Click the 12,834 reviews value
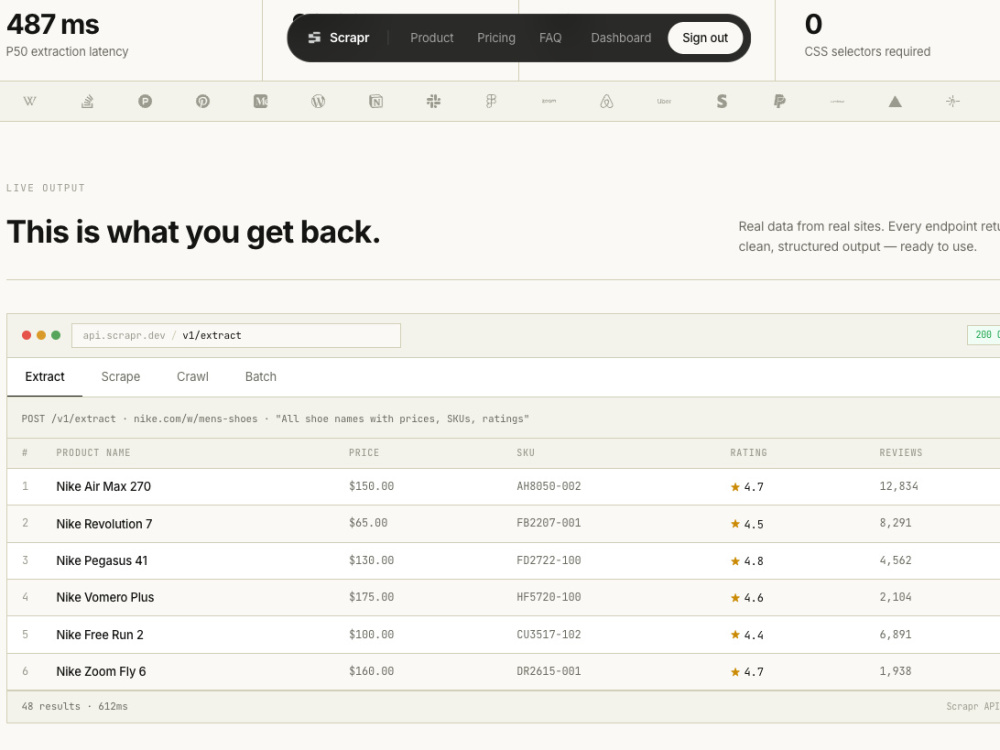 coord(899,486)
